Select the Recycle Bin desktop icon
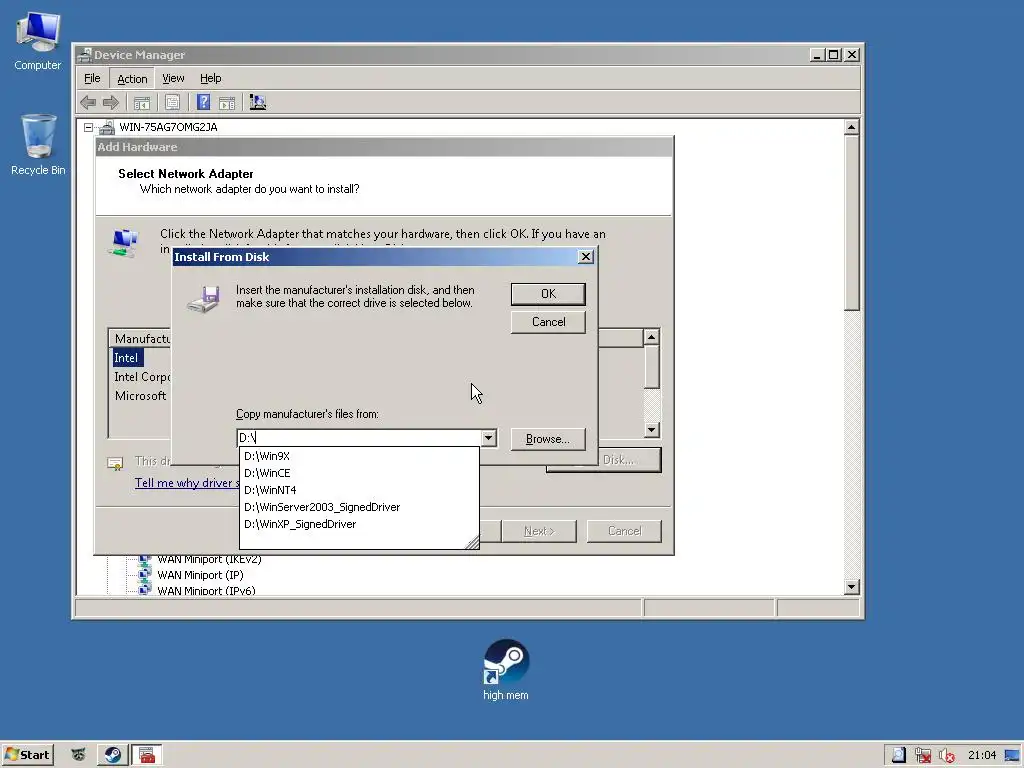The image size is (1024, 768). (38, 145)
